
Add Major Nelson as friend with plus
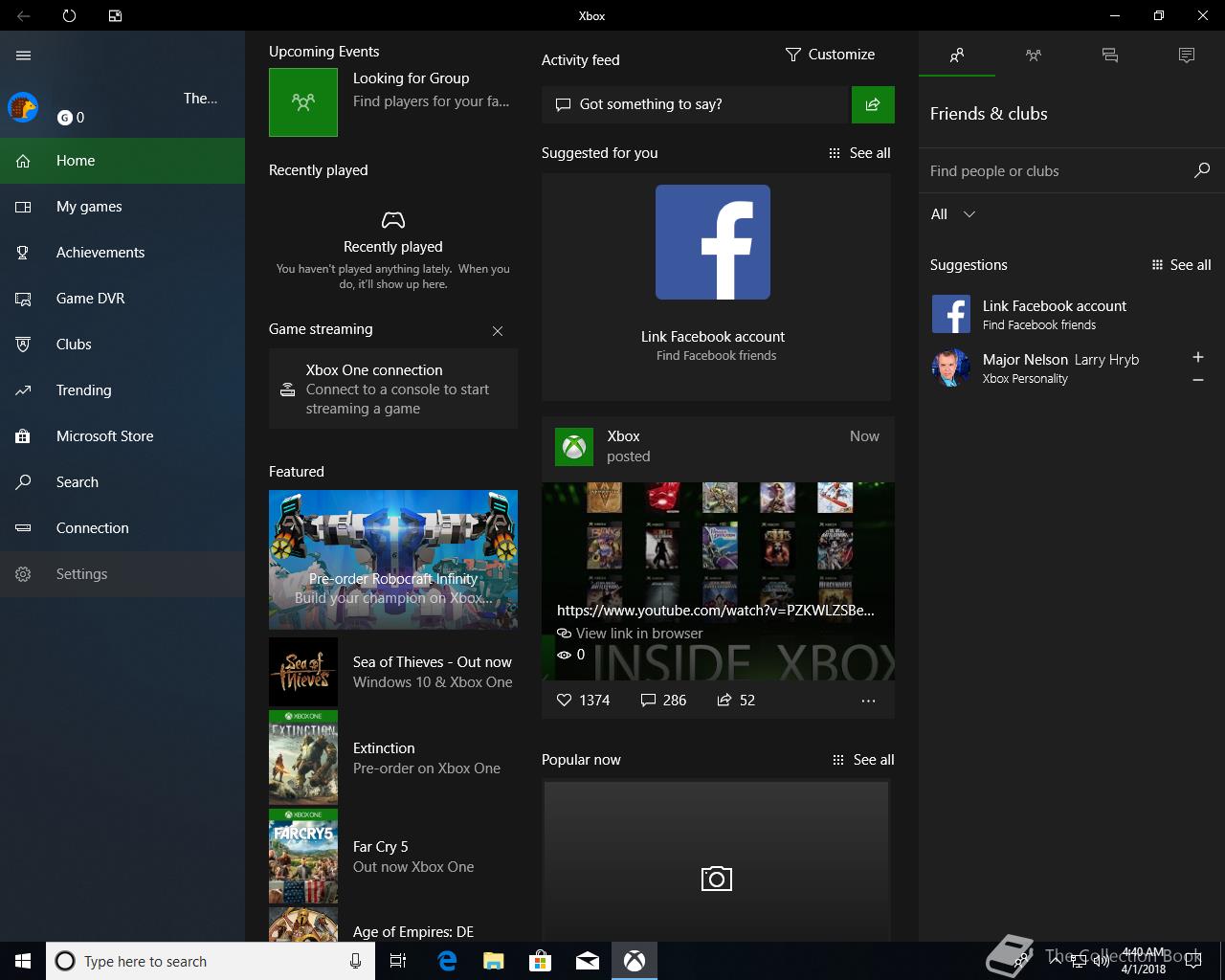coord(1198,357)
